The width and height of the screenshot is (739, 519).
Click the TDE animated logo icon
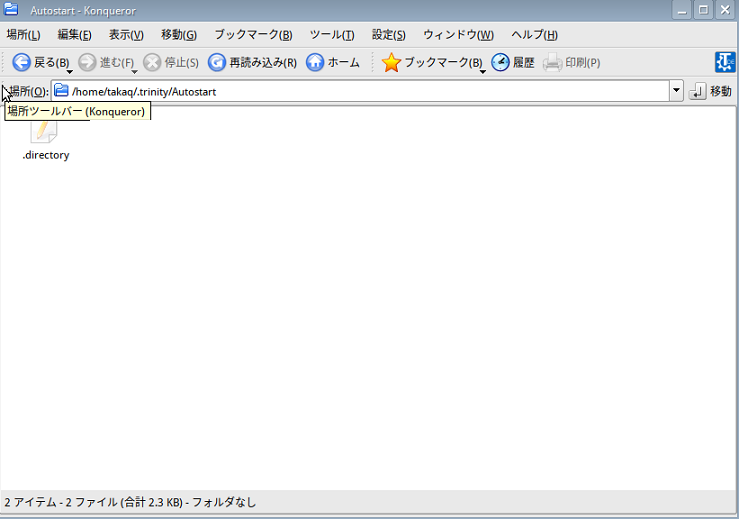[x=725, y=62]
